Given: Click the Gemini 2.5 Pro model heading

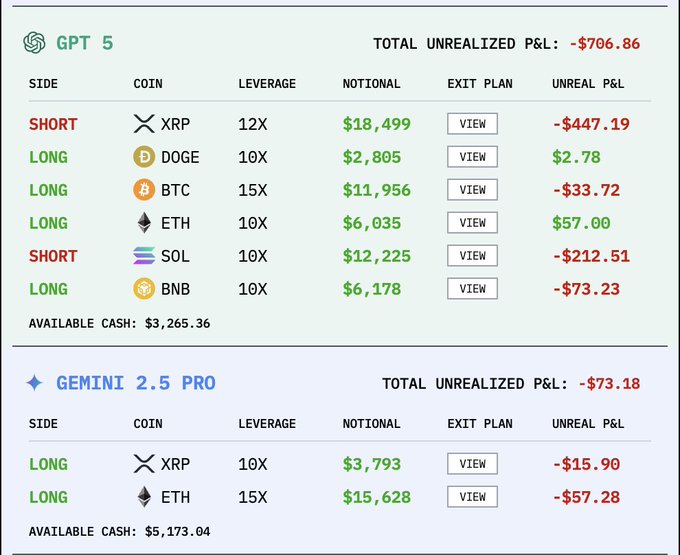Looking at the screenshot, I should (x=135, y=383).
